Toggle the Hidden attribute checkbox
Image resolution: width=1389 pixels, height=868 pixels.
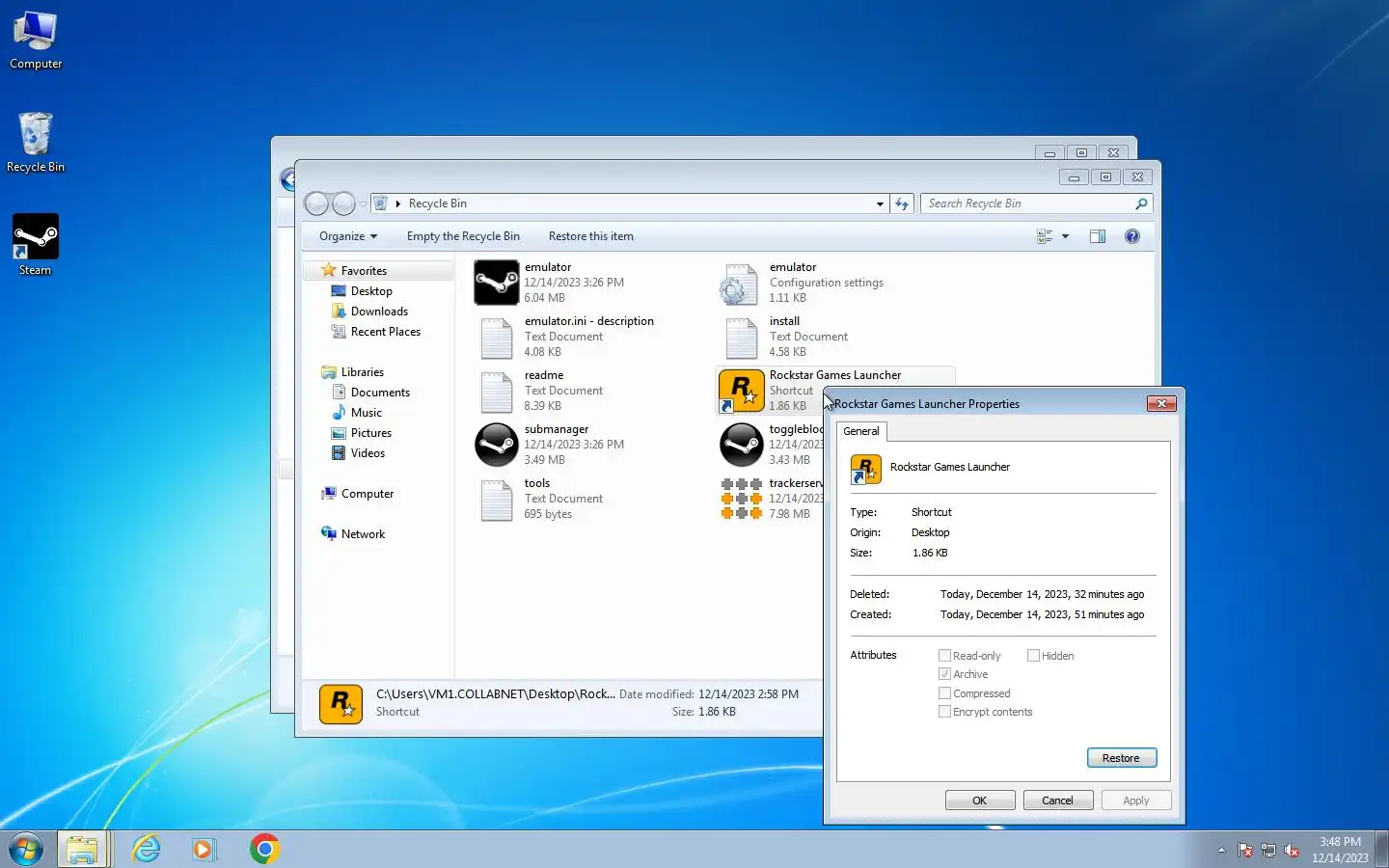[1033, 656]
